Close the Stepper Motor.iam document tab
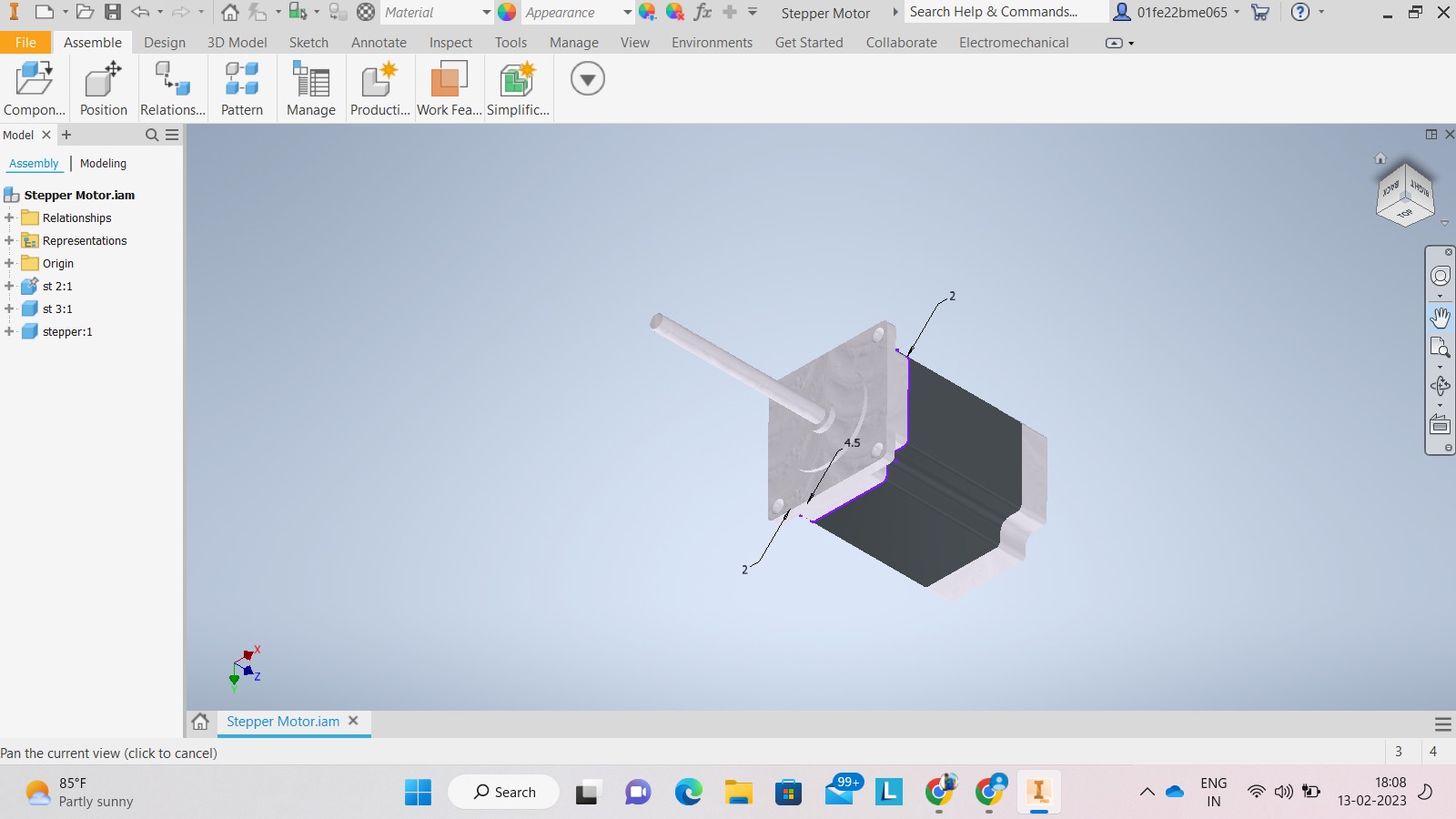1456x819 pixels. [x=353, y=721]
